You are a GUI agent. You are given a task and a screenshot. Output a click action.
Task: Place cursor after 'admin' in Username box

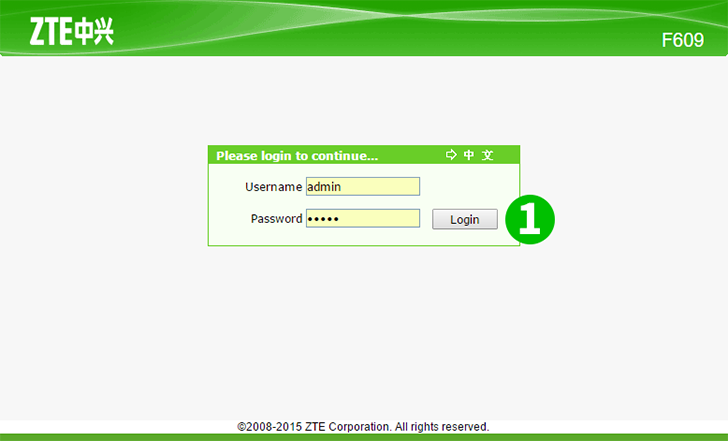(342, 187)
